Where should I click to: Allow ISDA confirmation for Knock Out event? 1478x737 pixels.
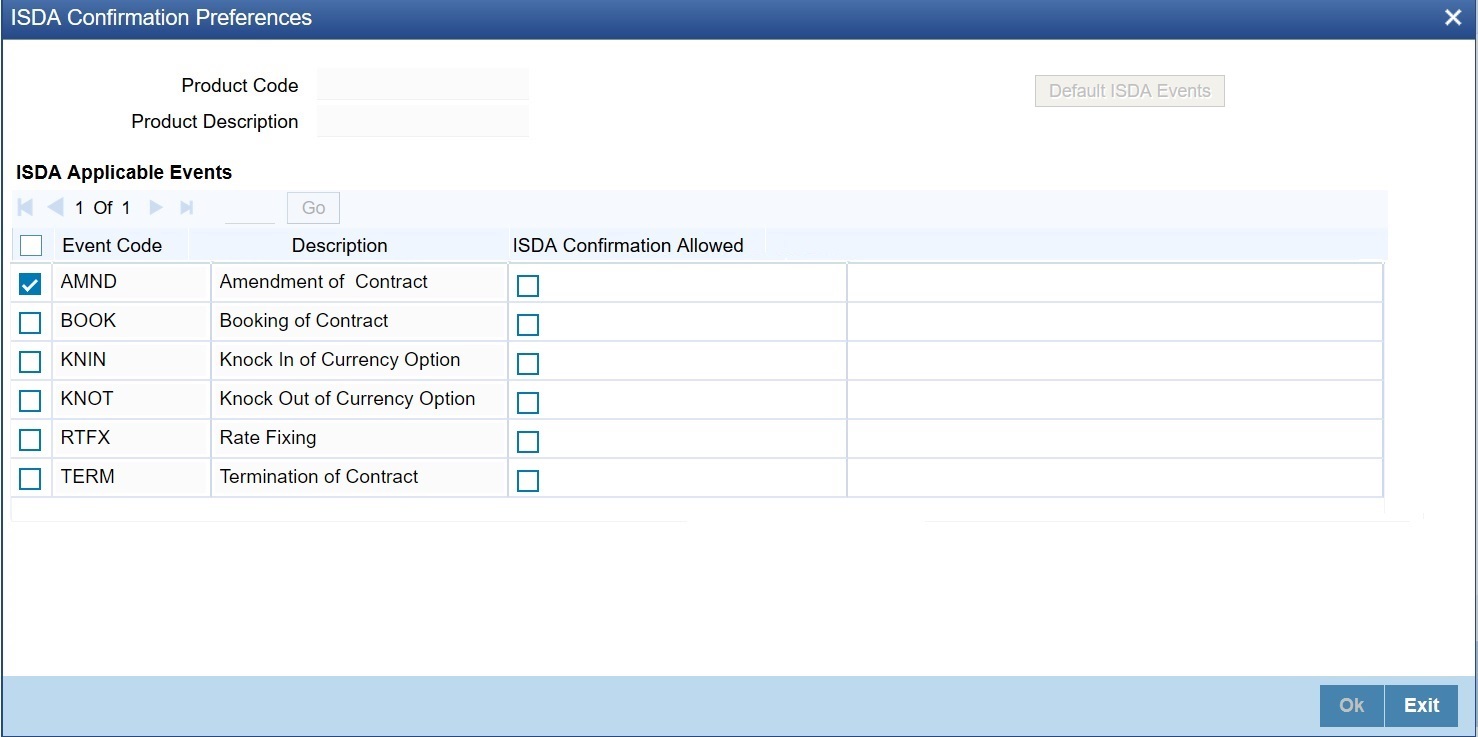[x=528, y=403]
